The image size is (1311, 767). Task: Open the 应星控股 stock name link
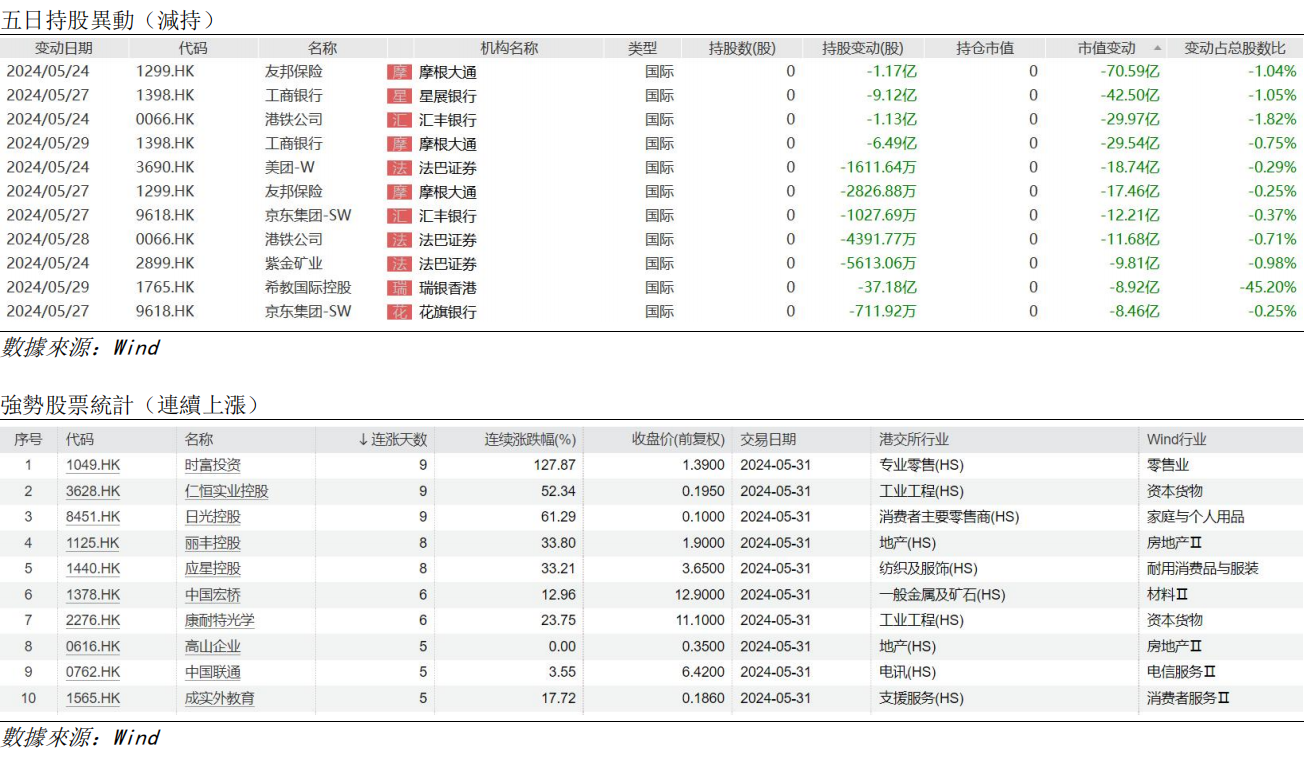(x=213, y=568)
